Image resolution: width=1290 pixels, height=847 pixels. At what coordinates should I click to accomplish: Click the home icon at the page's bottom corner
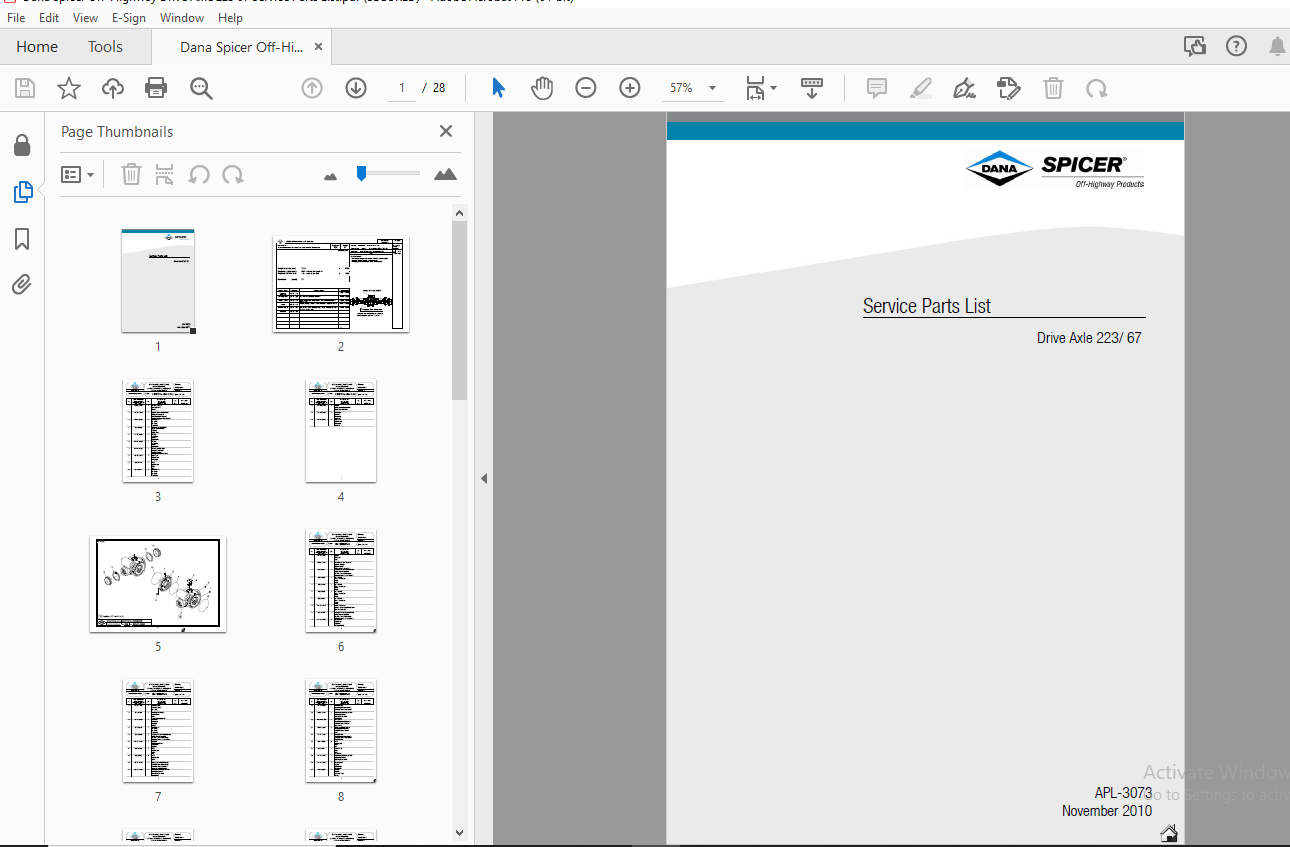point(1169,833)
